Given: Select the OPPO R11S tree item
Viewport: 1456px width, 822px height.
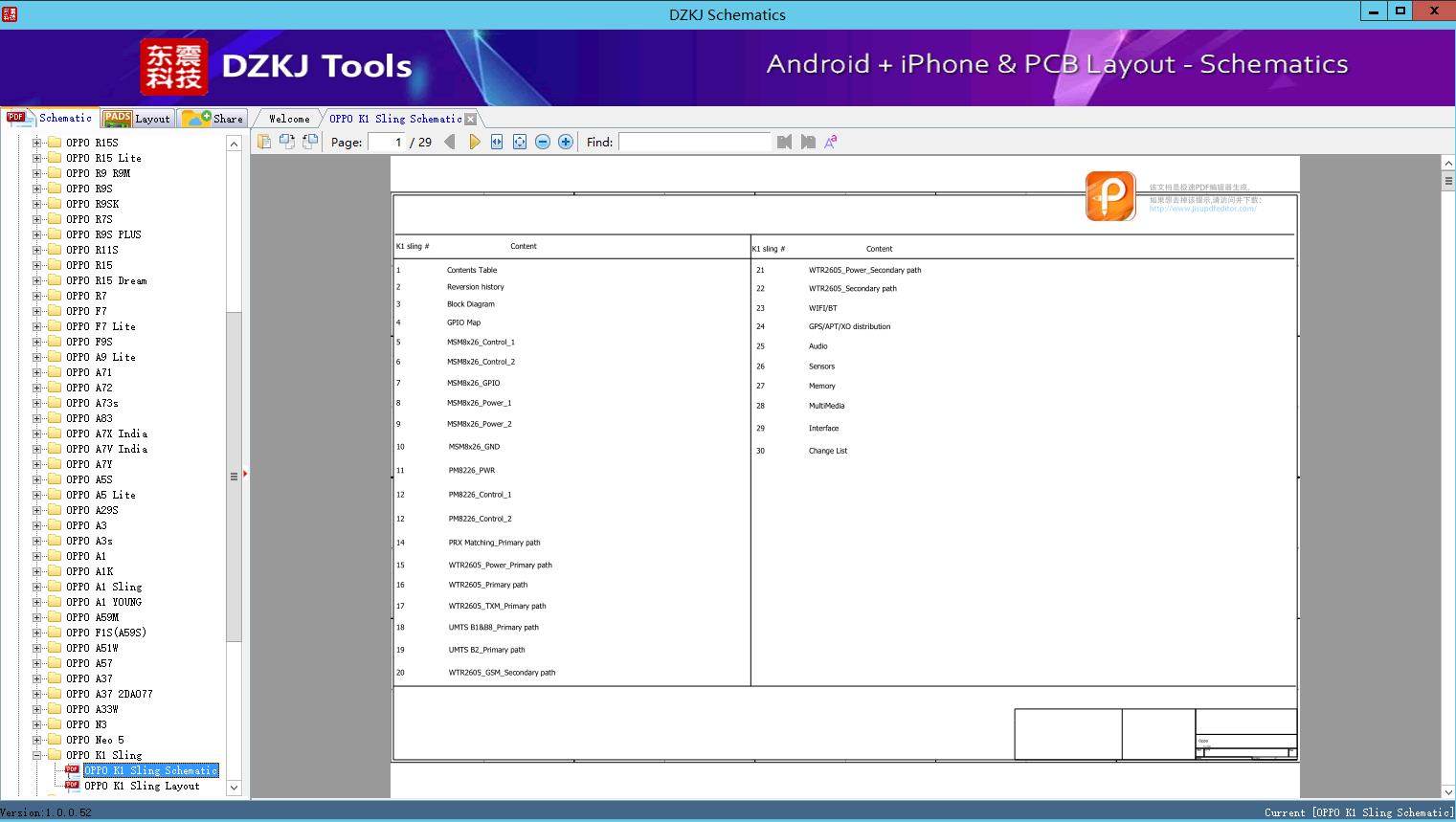Looking at the screenshot, I should click(92, 250).
